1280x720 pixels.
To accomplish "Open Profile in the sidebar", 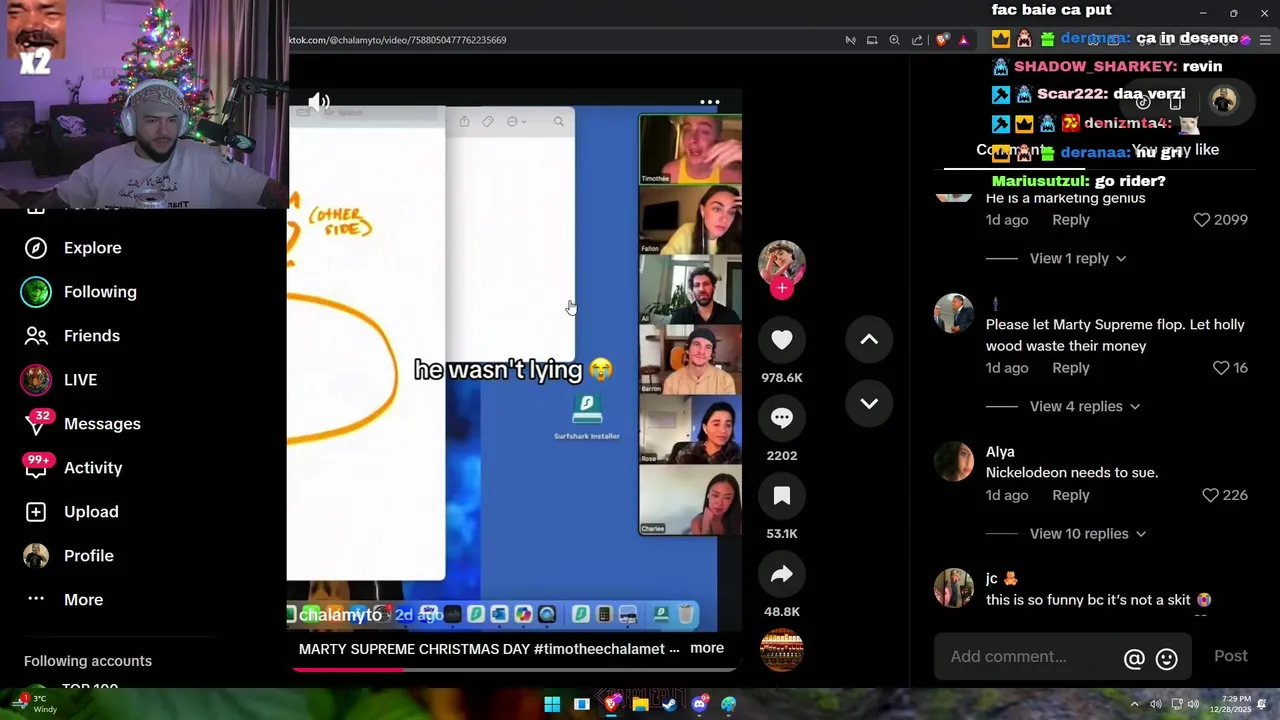I will click(88, 556).
